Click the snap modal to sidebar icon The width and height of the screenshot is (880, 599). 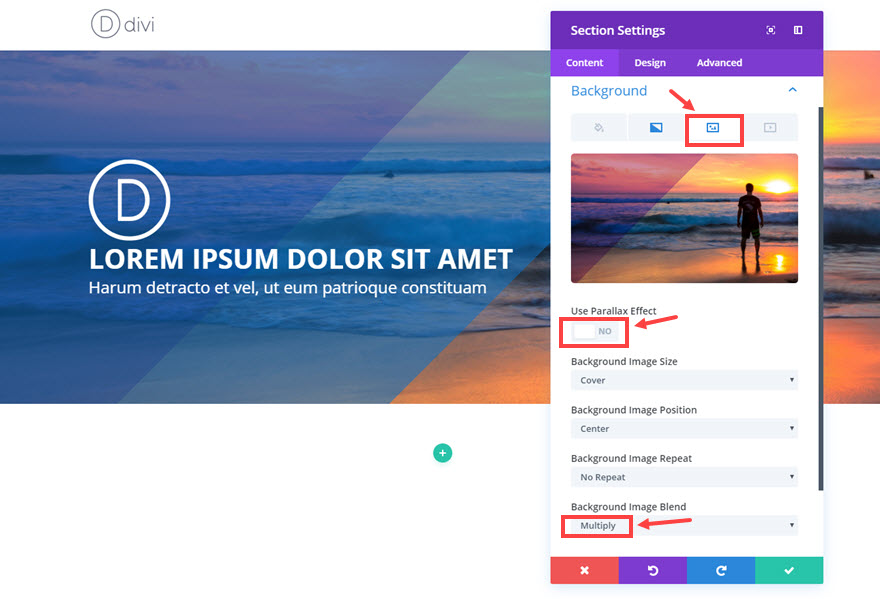(x=798, y=30)
